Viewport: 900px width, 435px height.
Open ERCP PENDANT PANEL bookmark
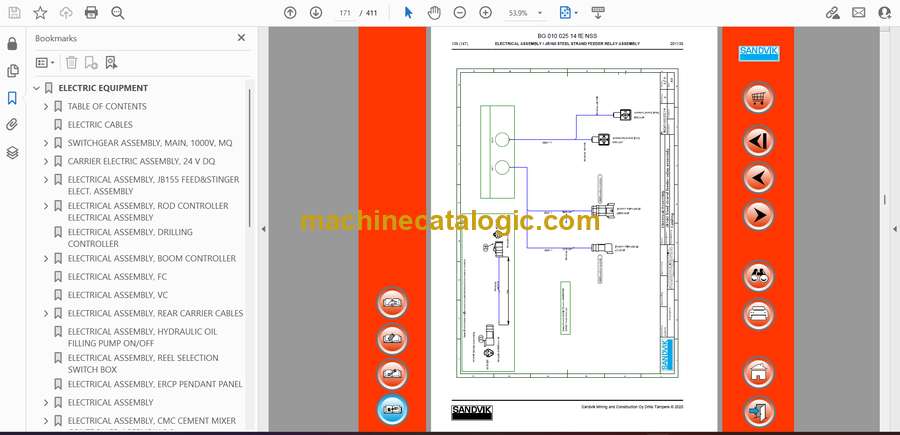155,384
